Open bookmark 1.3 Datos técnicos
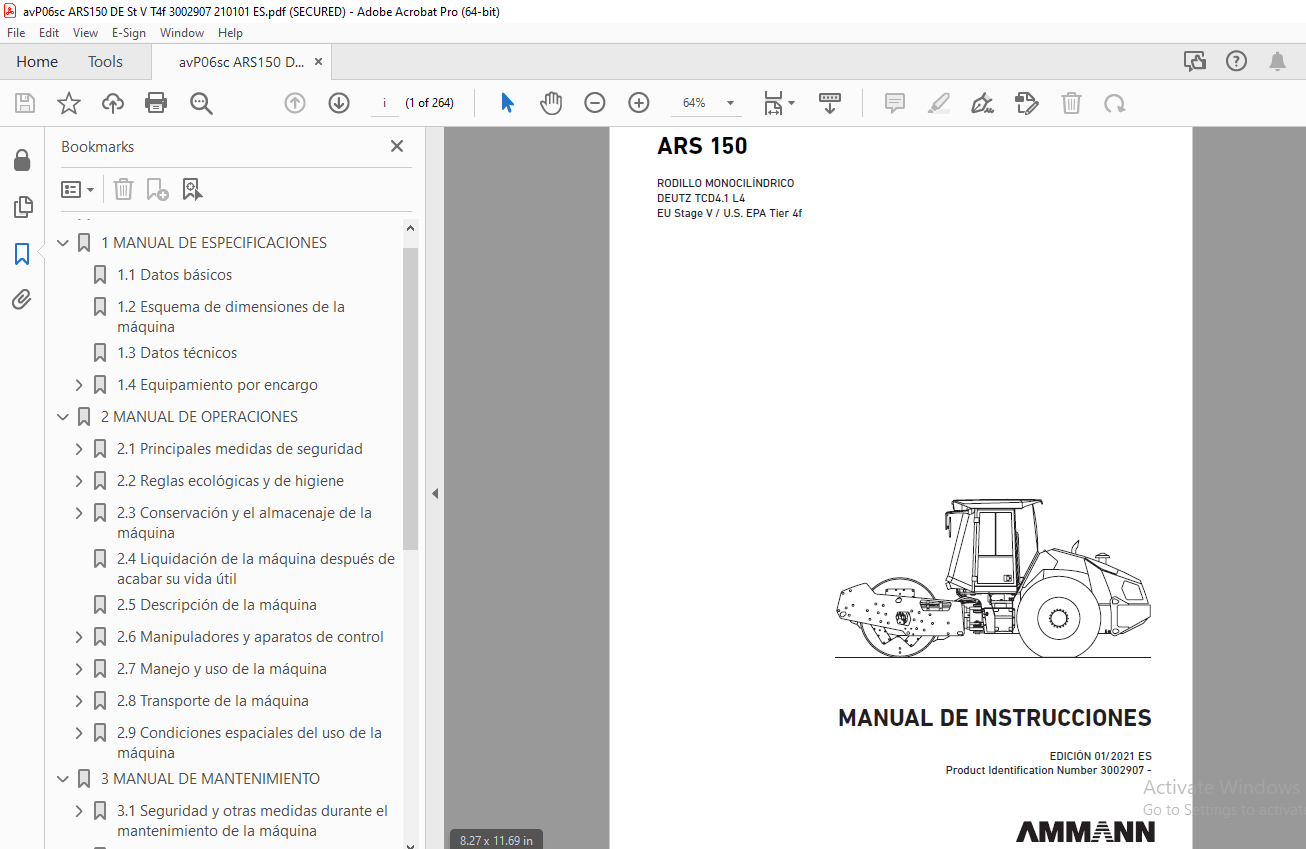 (177, 353)
